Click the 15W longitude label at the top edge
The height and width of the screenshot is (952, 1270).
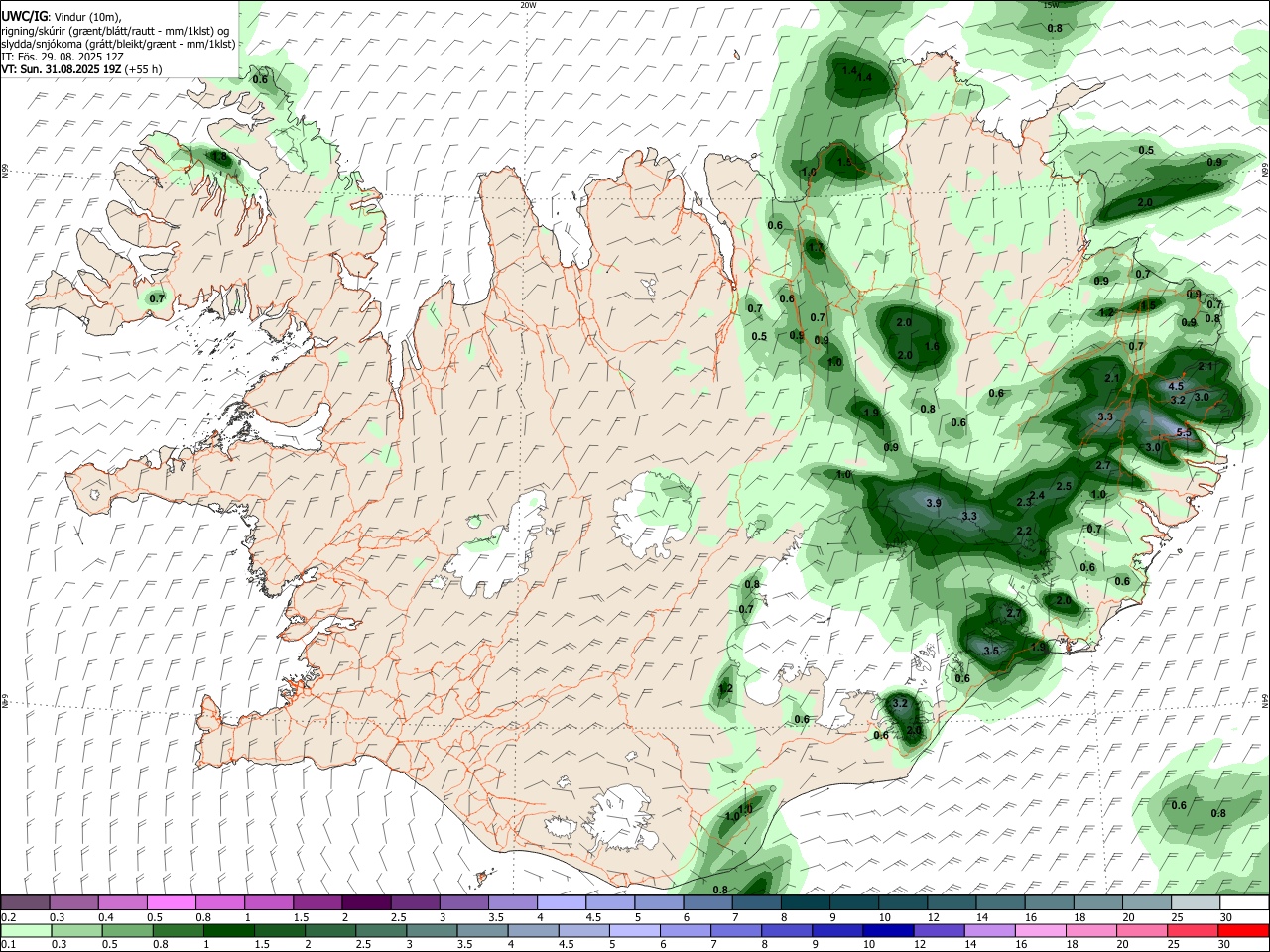pyautogui.click(x=1051, y=5)
